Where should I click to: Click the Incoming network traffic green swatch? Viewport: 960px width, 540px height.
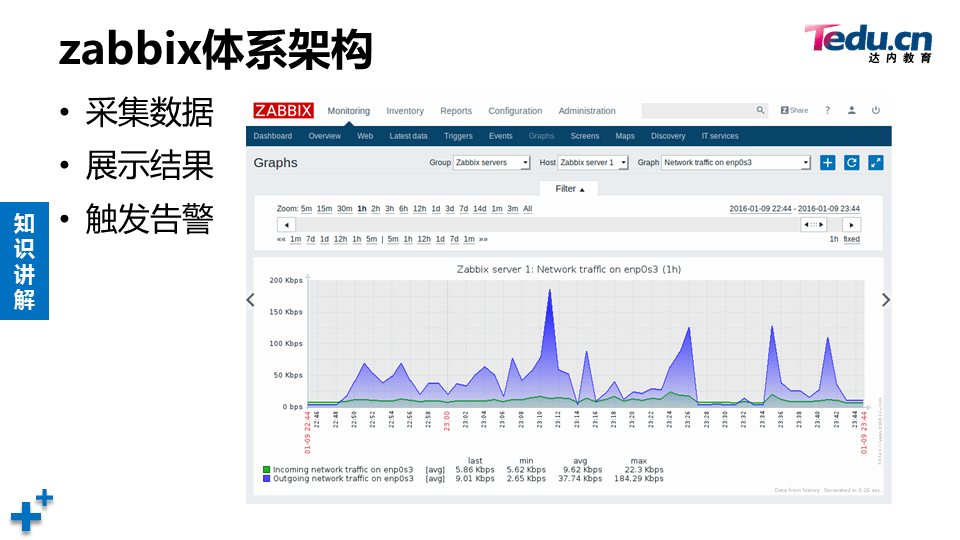pos(266,470)
